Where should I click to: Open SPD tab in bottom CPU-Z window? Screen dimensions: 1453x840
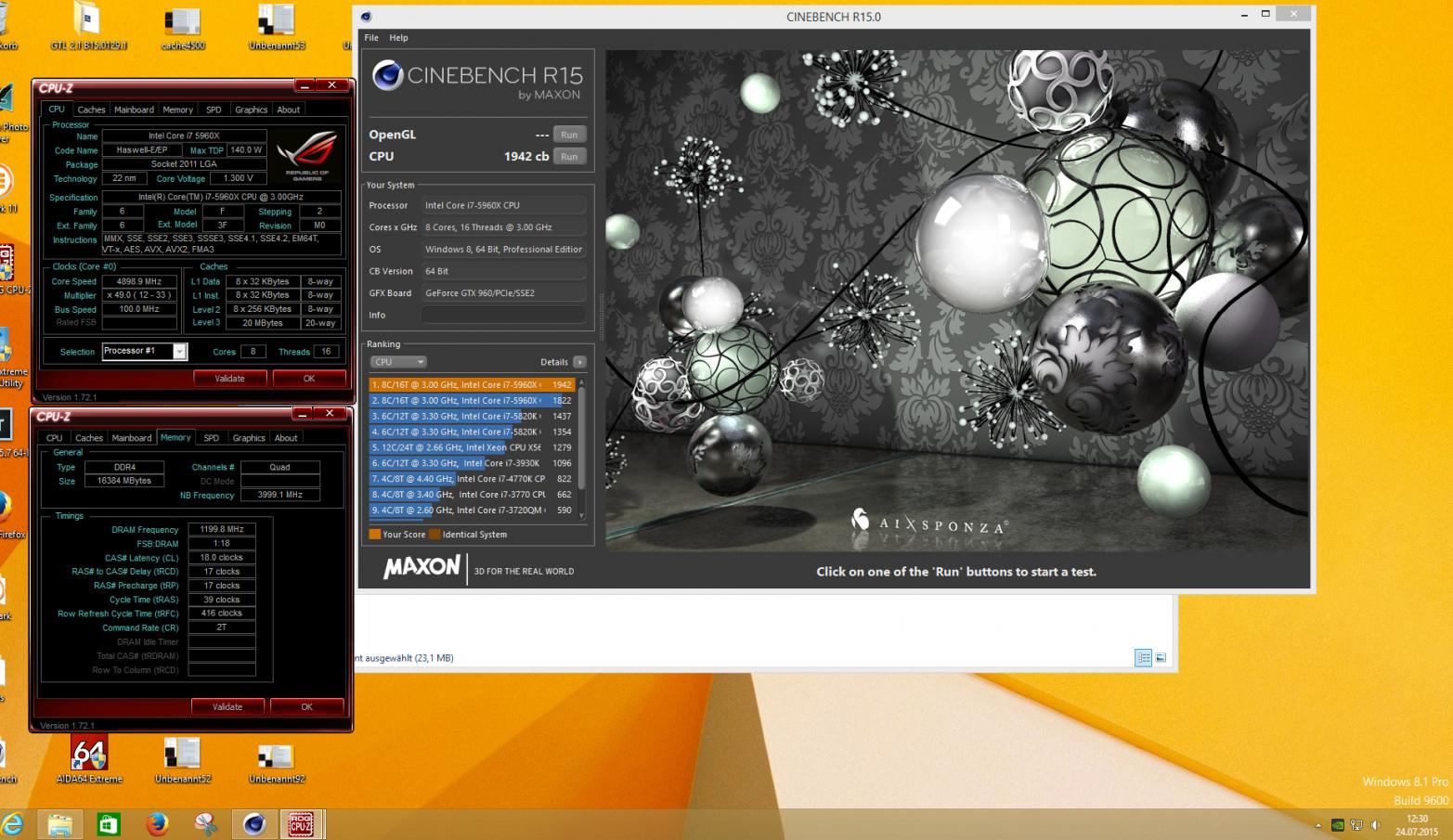(x=212, y=438)
